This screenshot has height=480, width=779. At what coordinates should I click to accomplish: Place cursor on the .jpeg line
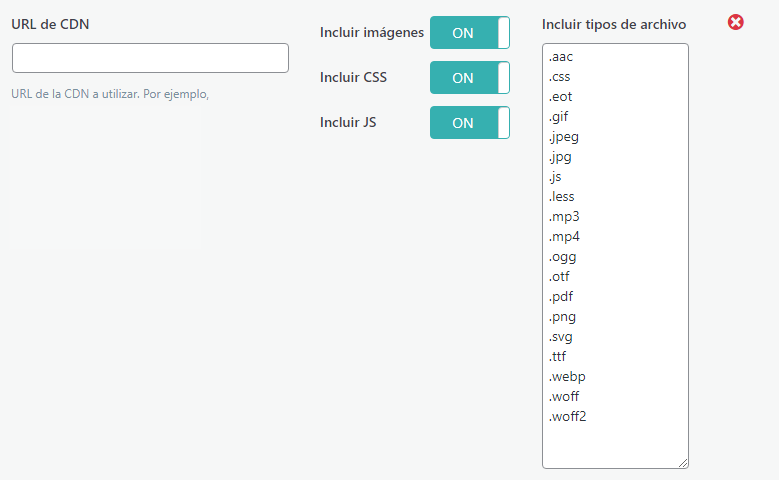click(563, 137)
